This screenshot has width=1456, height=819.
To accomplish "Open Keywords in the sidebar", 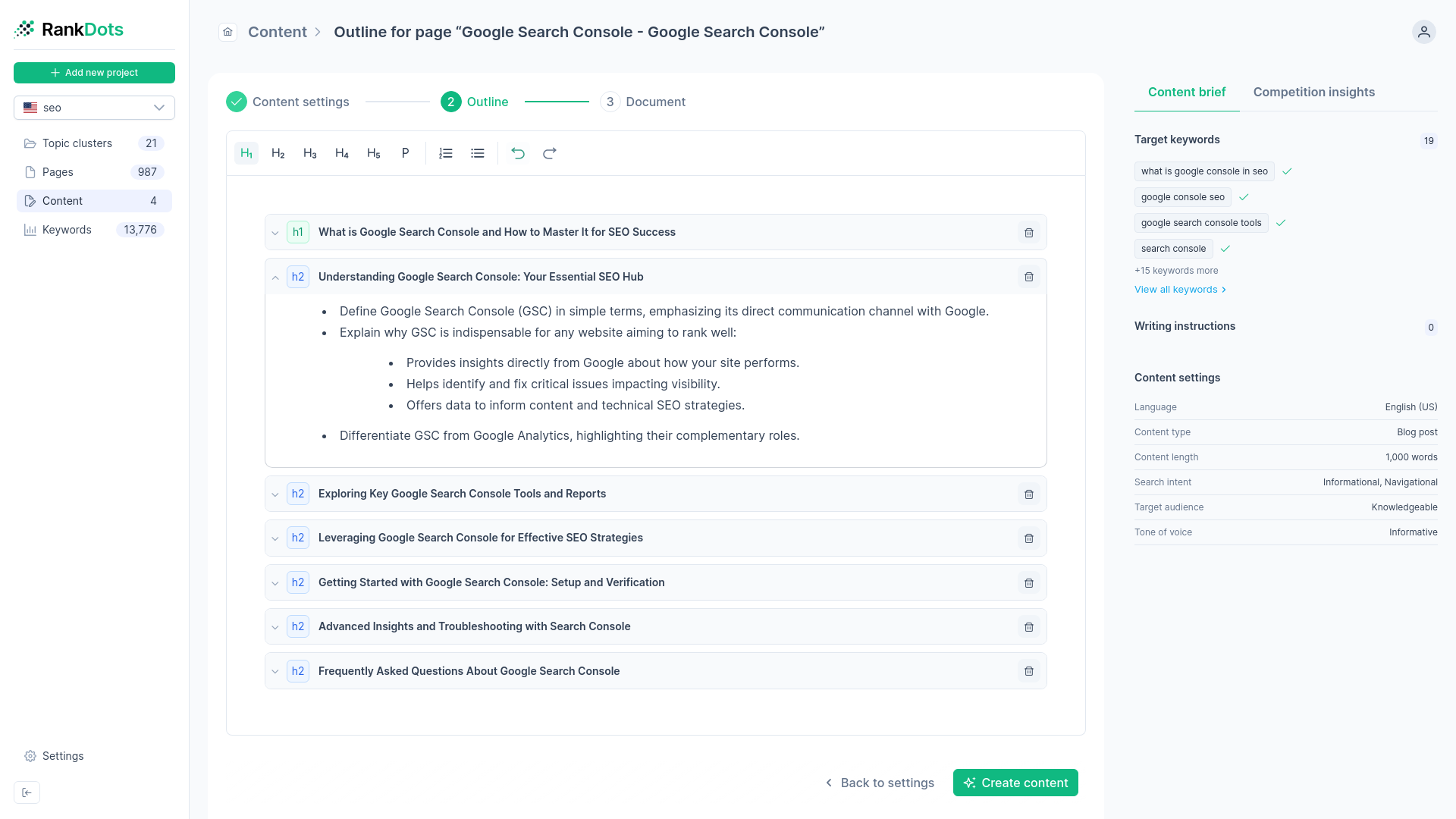I will click(x=67, y=230).
